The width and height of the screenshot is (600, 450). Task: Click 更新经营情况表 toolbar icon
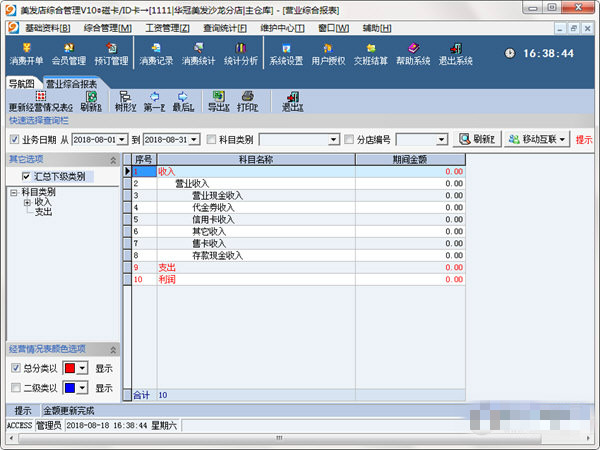click(41, 102)
